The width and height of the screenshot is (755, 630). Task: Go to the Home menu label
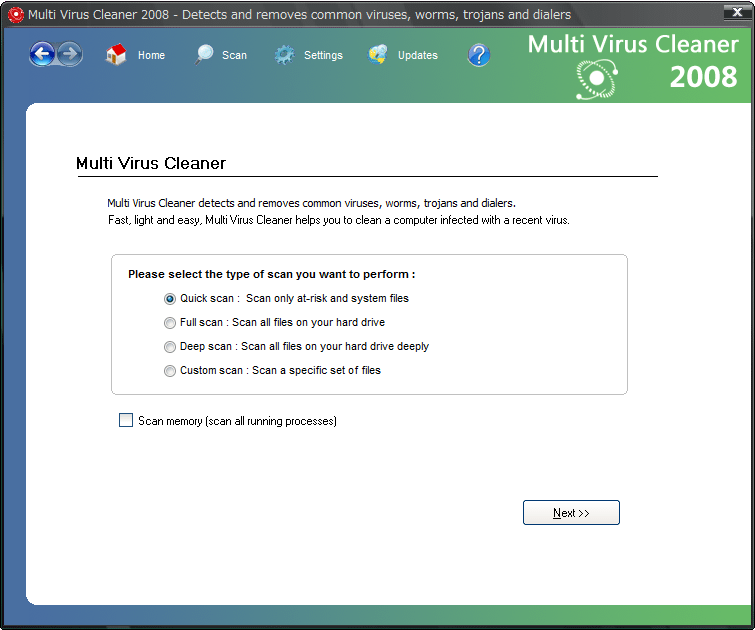click(x=151, y=55)
